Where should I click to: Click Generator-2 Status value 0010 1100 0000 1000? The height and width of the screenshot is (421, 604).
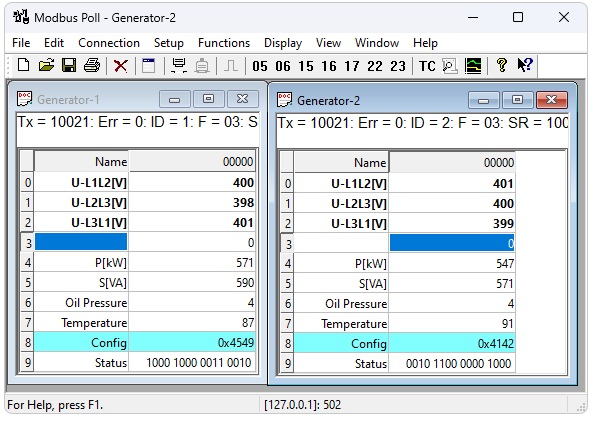tap(452, 364)
